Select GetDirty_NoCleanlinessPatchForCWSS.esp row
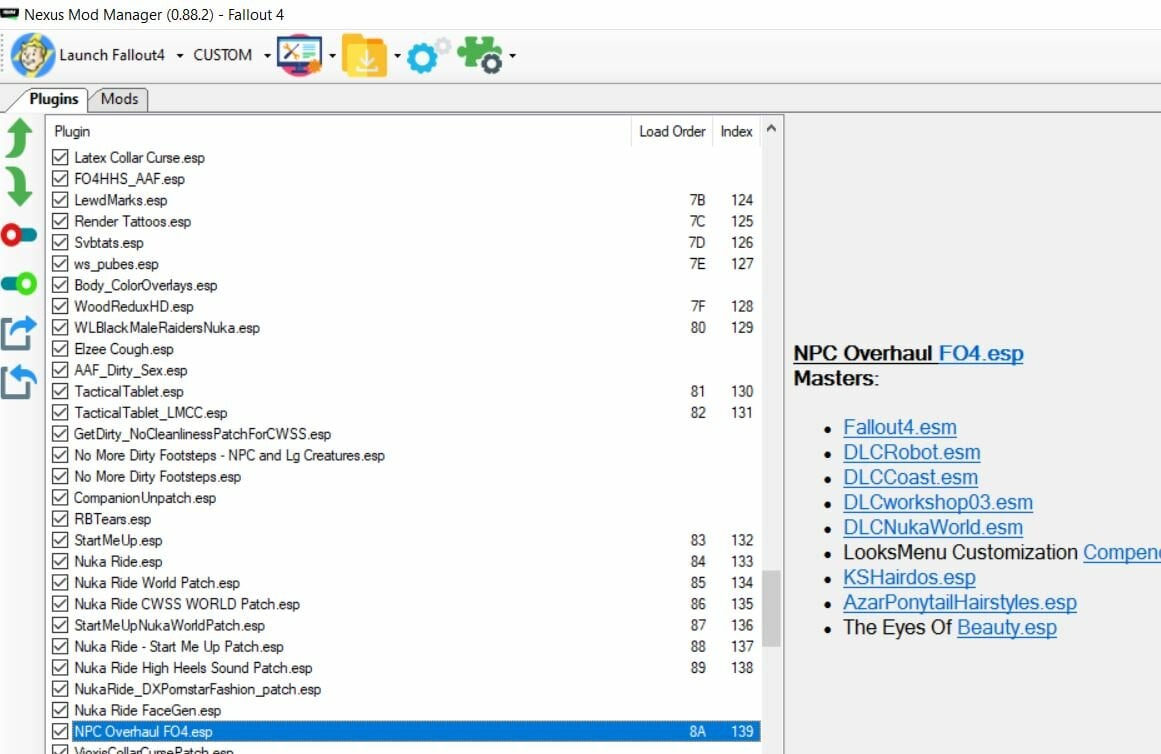The image size is (1161, 754). point(406,434)
